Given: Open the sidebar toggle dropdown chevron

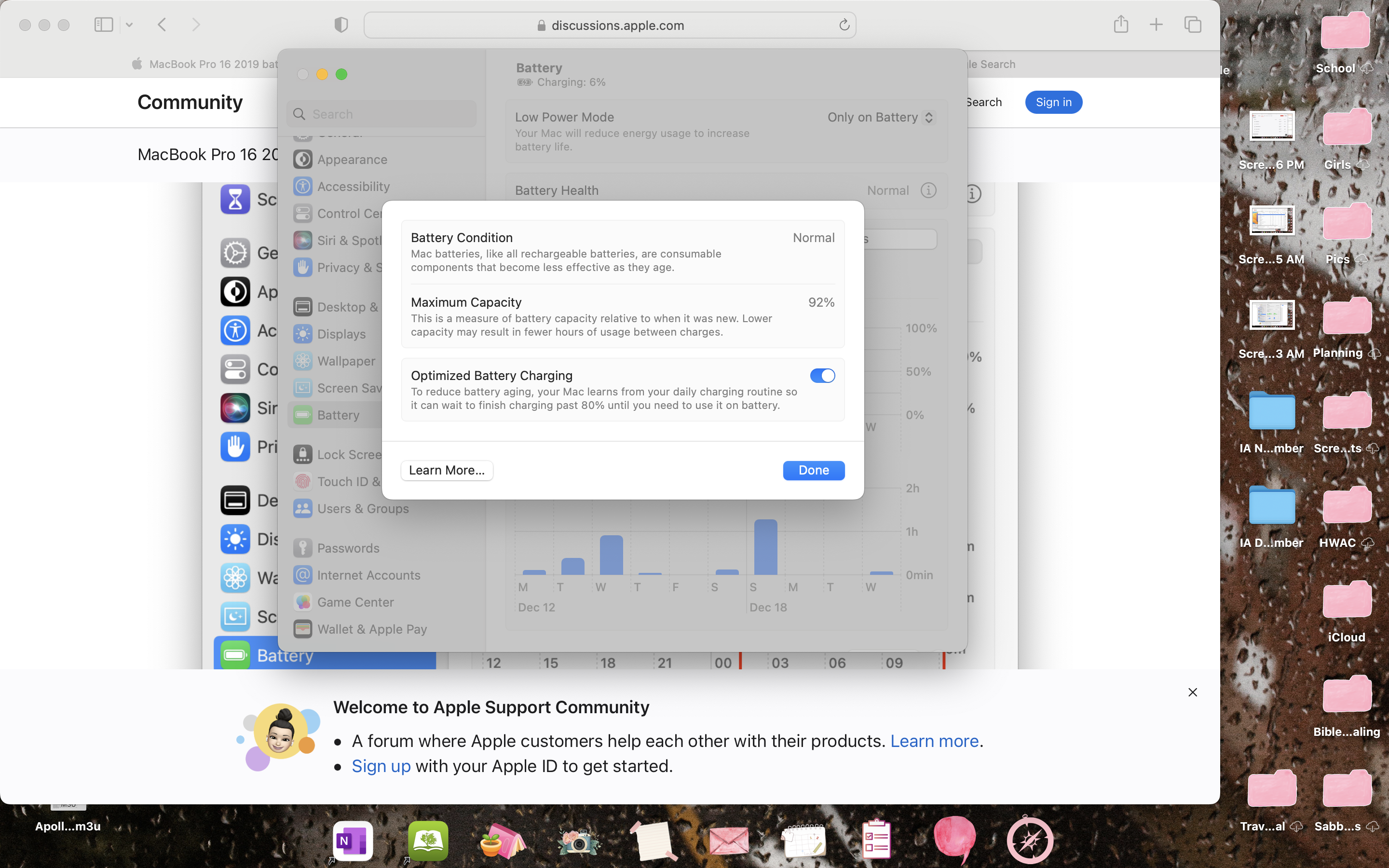Looking at the screenshot, I should click(129, 25).
